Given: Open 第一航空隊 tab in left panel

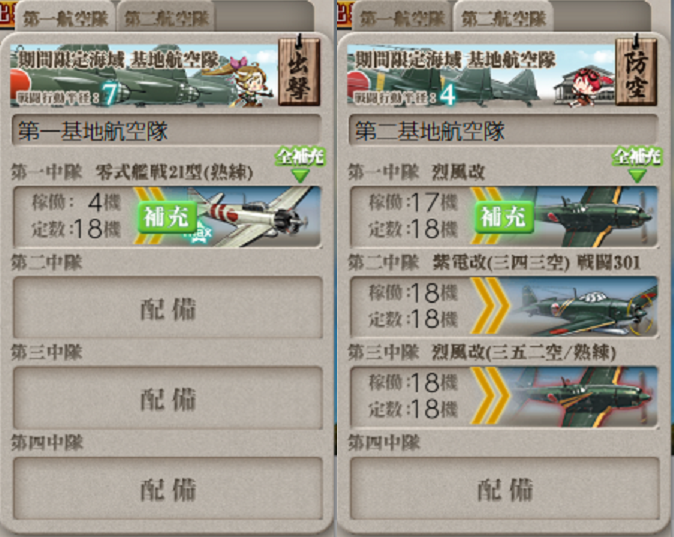Looking at the screenshot, I should [x=65, y=18].
